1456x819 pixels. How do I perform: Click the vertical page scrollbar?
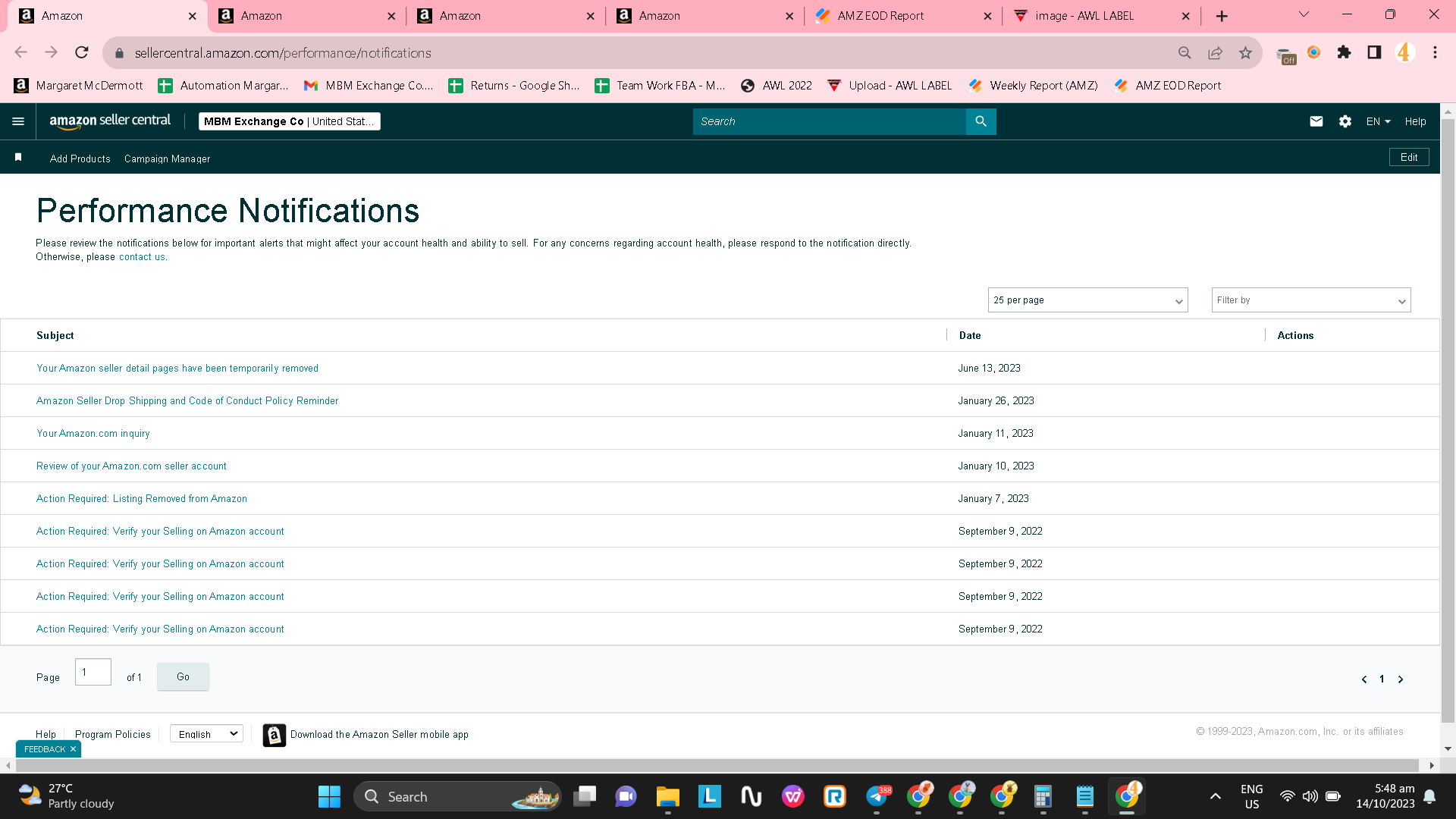click(1448, 421)
